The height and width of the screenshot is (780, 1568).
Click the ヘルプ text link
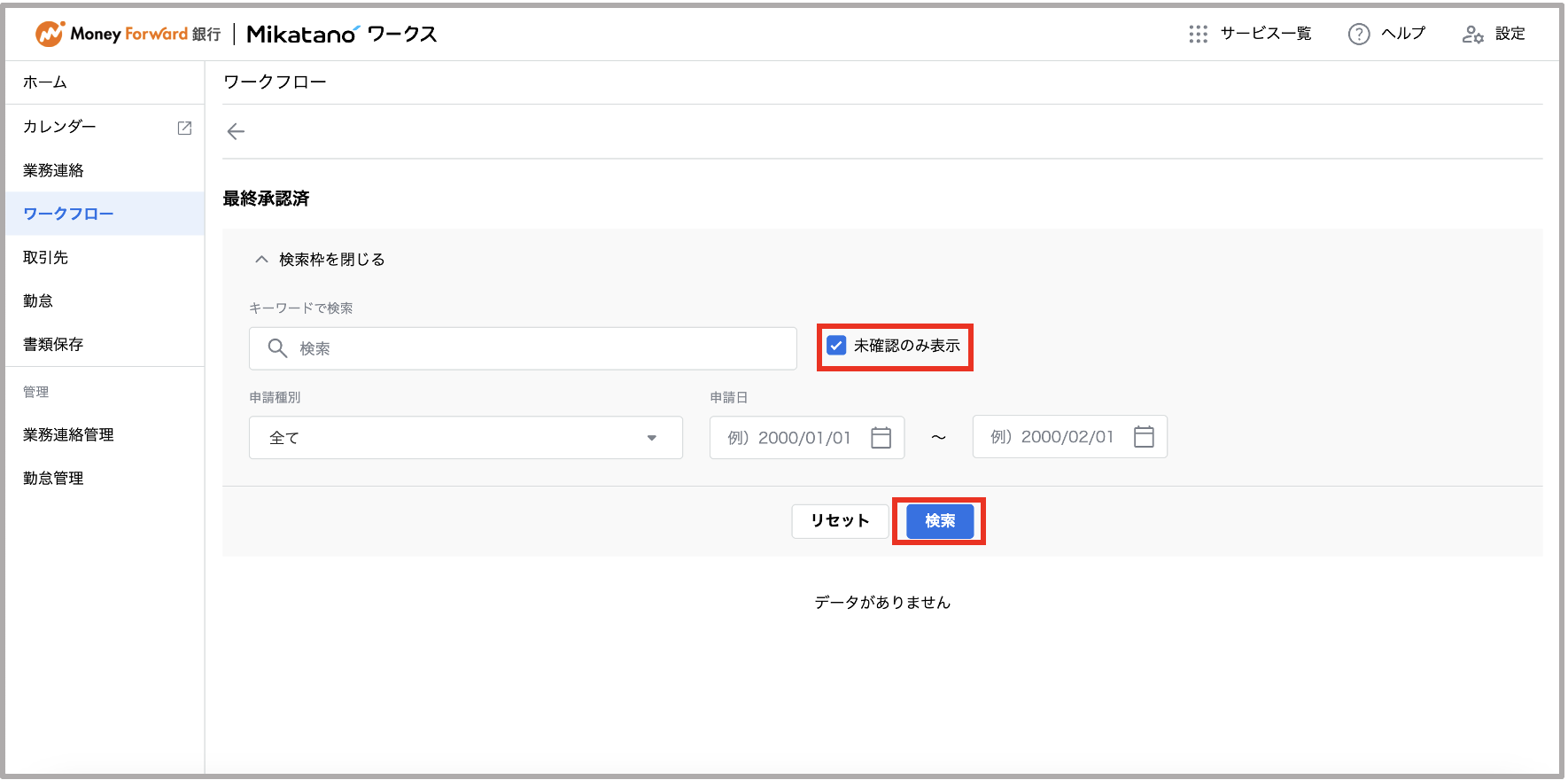(x=1403, y=34)
